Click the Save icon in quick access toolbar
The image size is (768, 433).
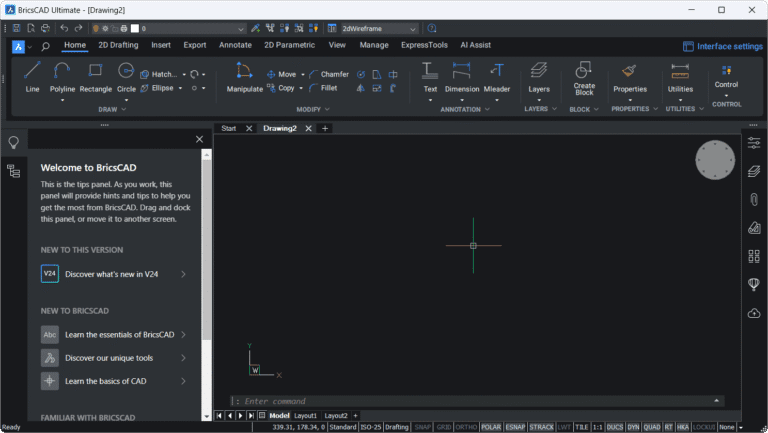click(x=16, y=28)
